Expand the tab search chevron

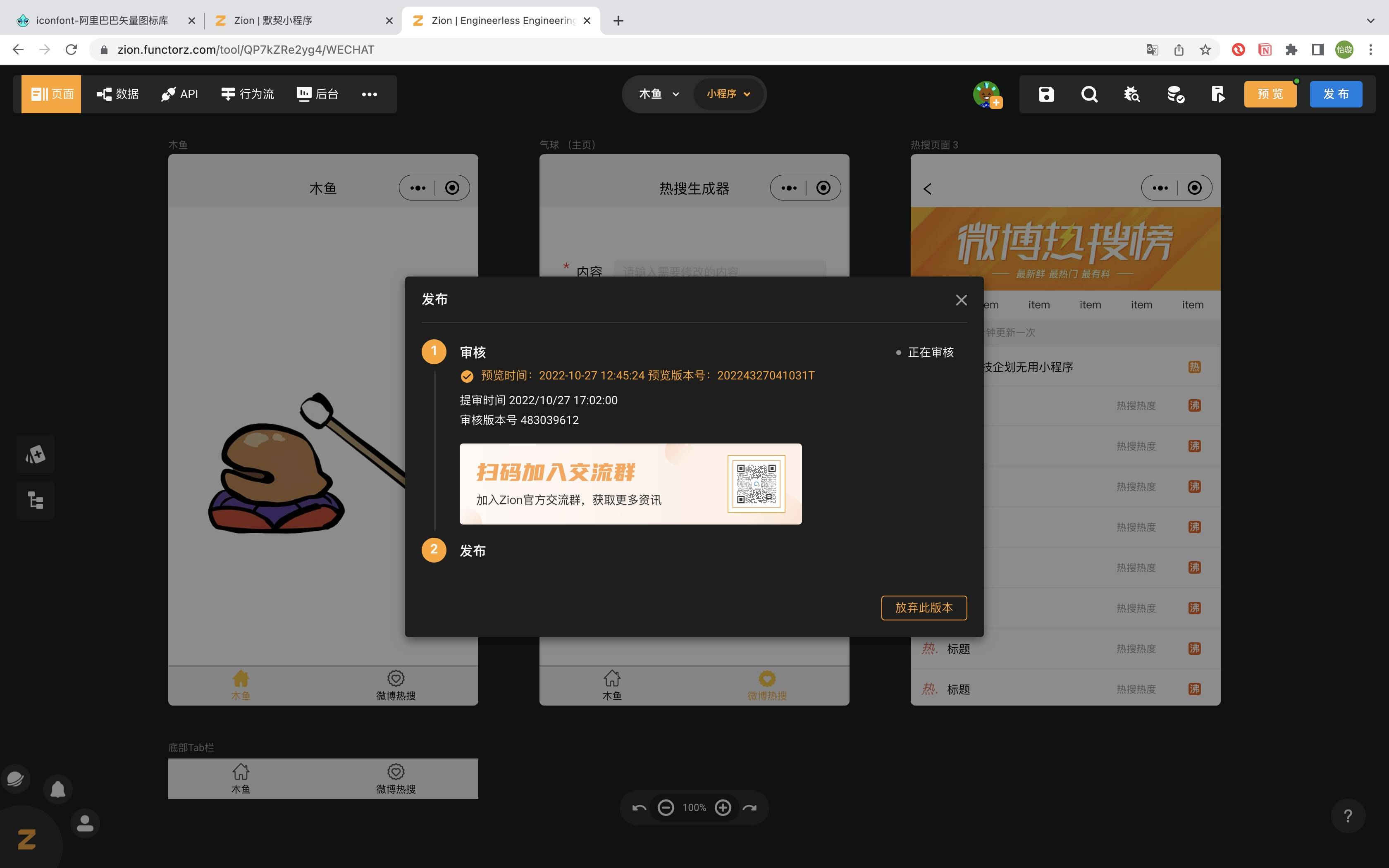coord(1371,21)
